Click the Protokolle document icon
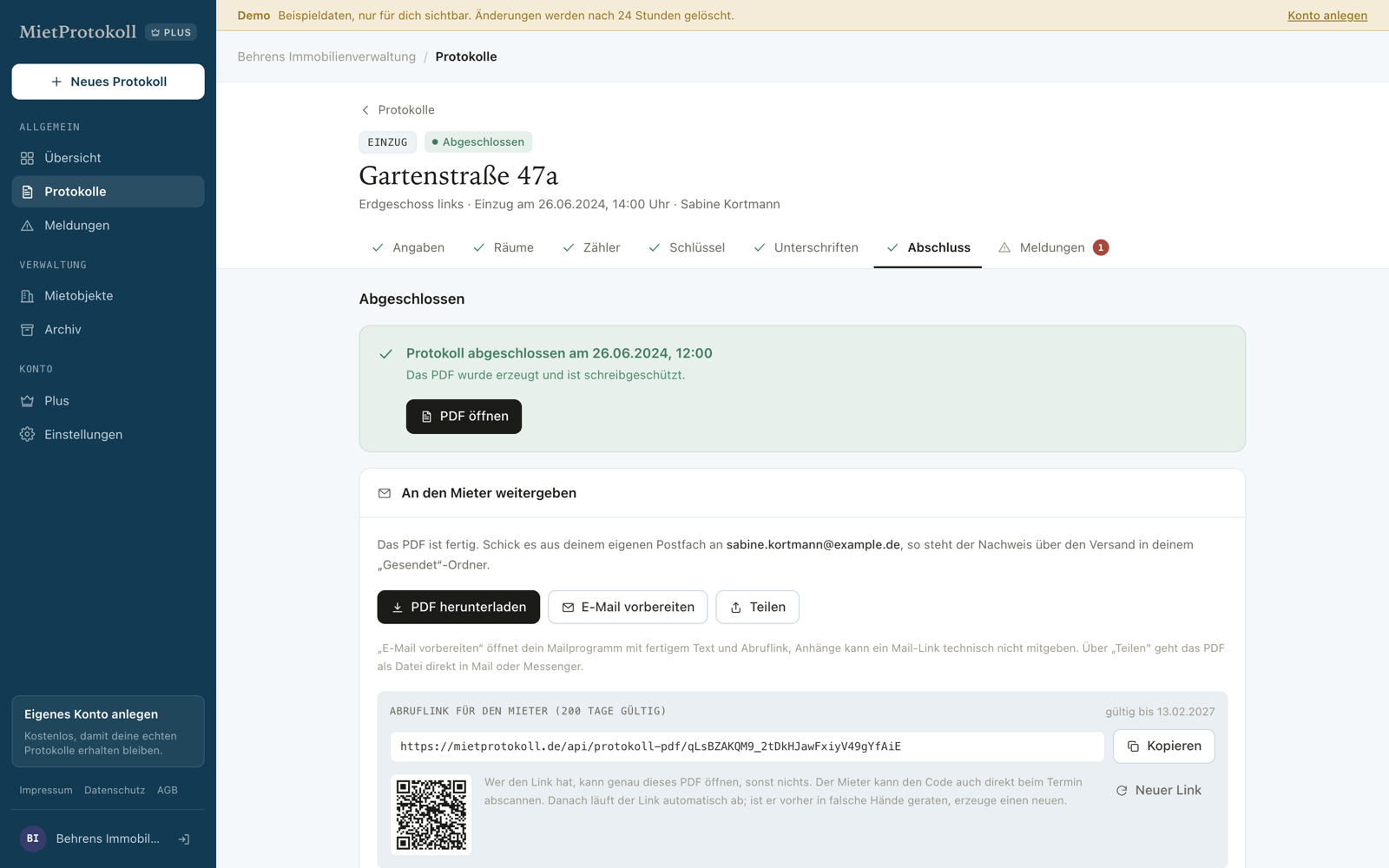This screenshot has height=868, width=1389. (x=28, y=192)
